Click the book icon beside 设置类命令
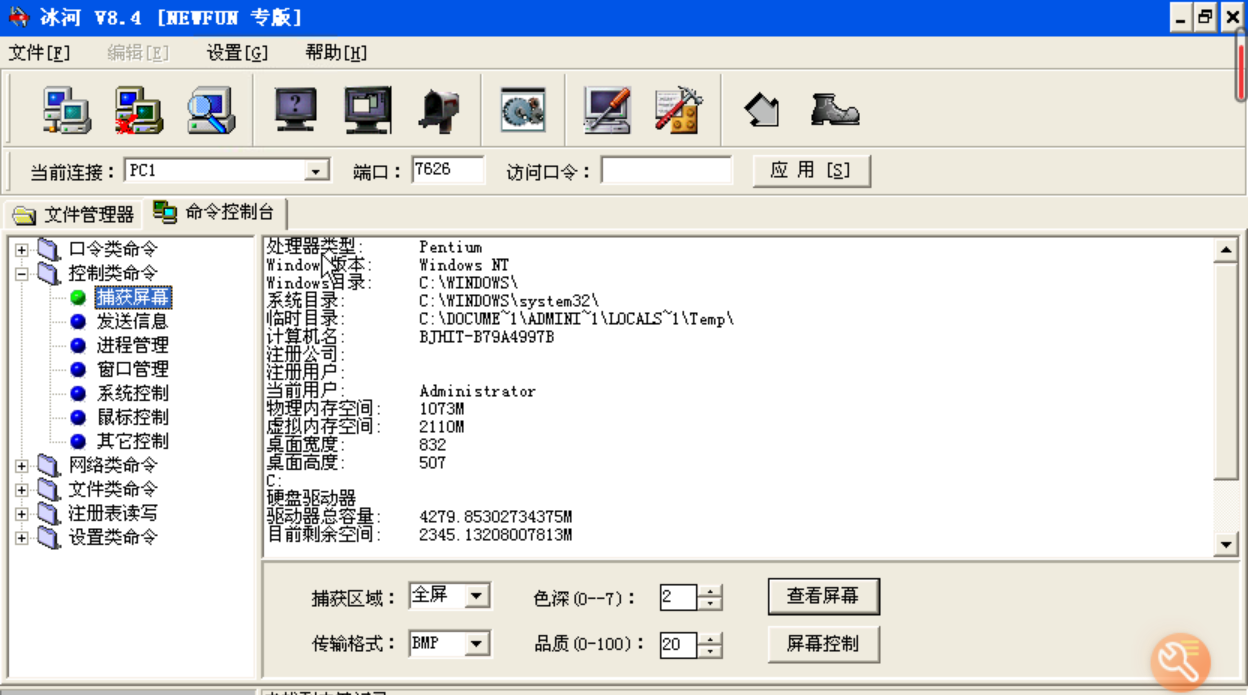The height and width of the screenshot is (695, 1248). tap(49, 537)
